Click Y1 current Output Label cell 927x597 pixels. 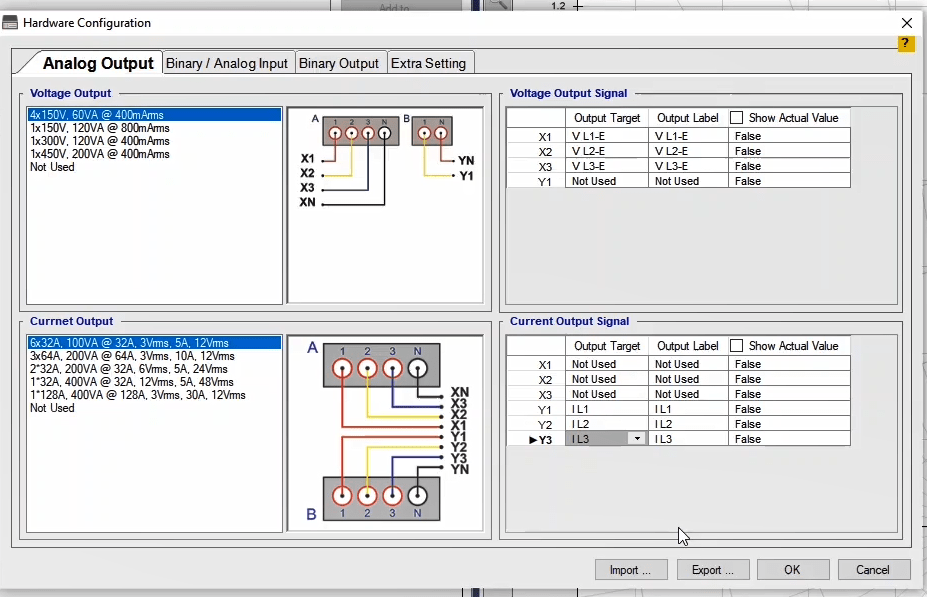(688, 409)
